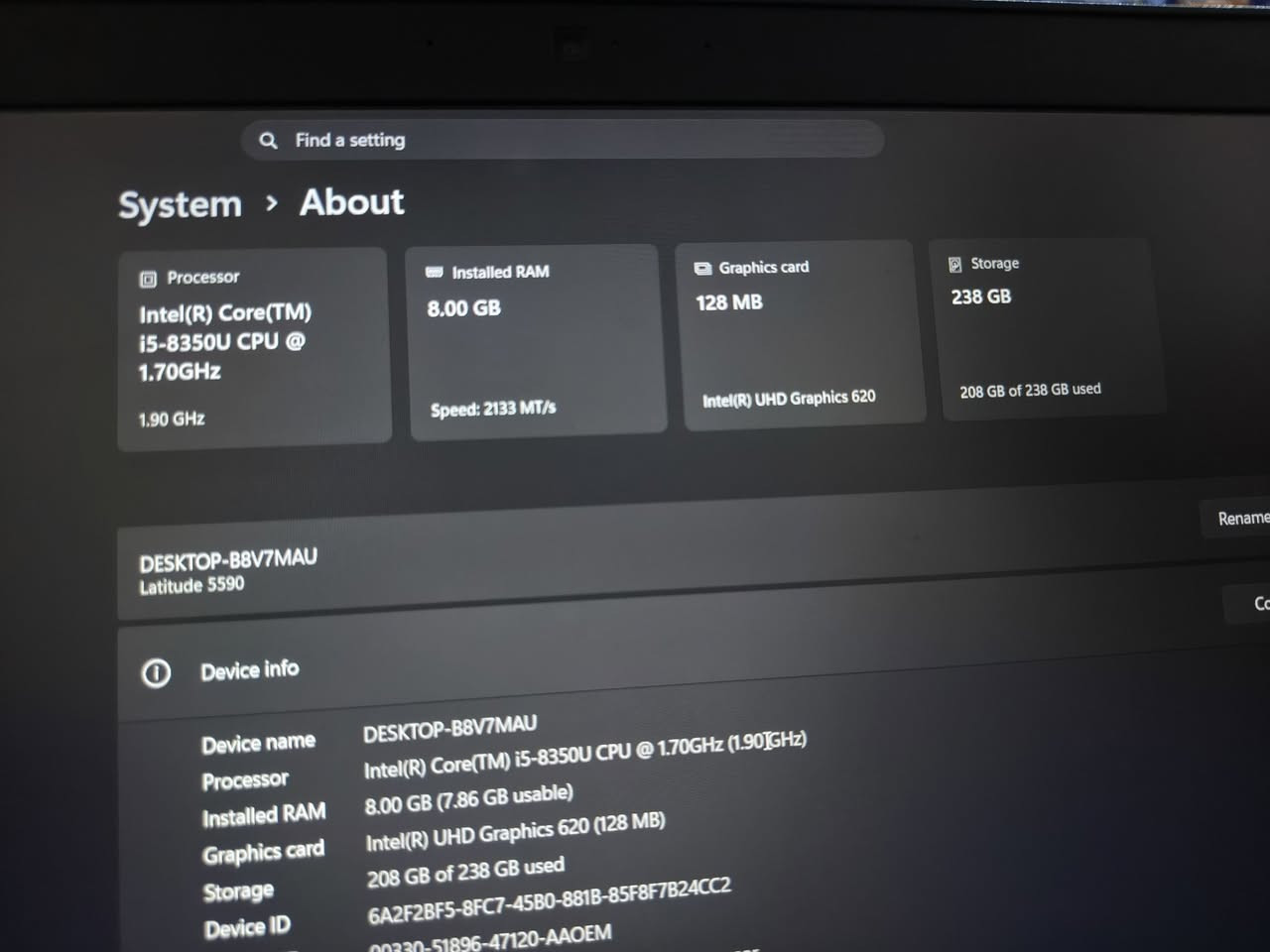Select Intel(R) UHD Graphics 620 card text

click(789, 399)
